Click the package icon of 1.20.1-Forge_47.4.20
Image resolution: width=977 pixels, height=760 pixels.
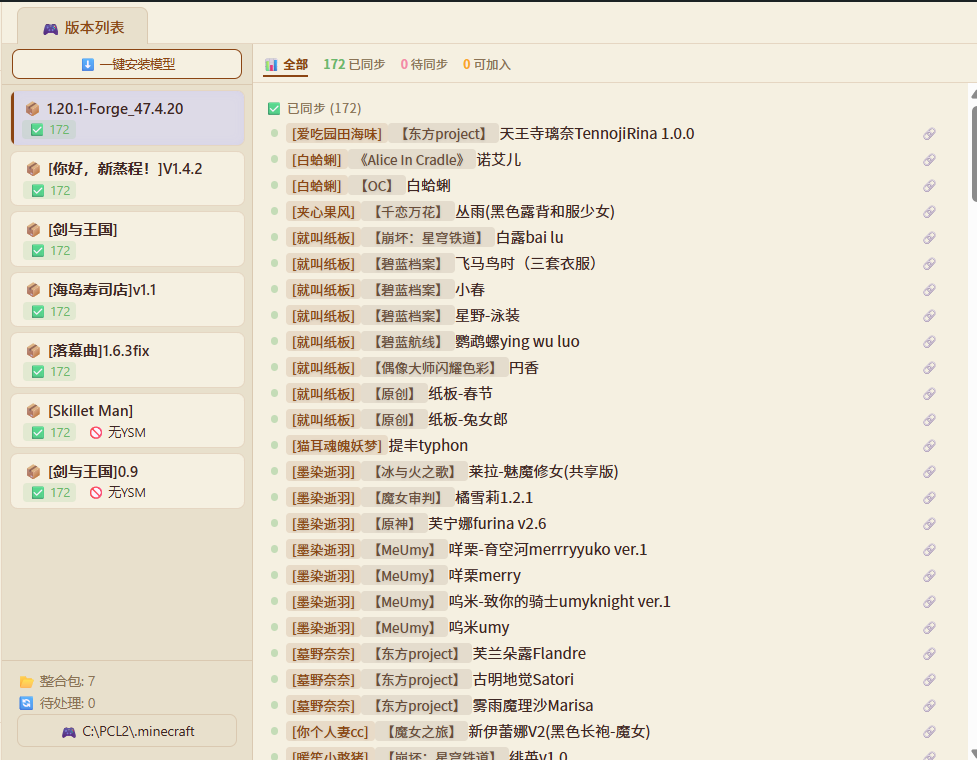tap(32, 109)
